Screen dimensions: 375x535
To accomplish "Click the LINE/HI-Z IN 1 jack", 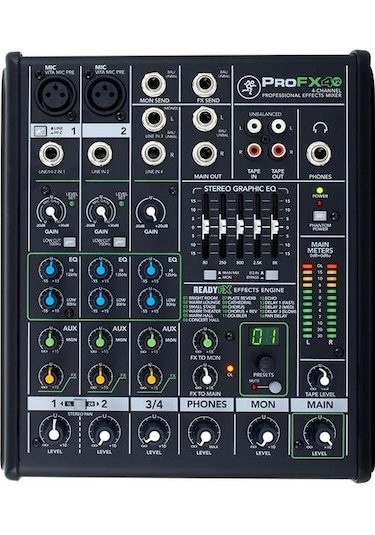I will pos(51,154).
